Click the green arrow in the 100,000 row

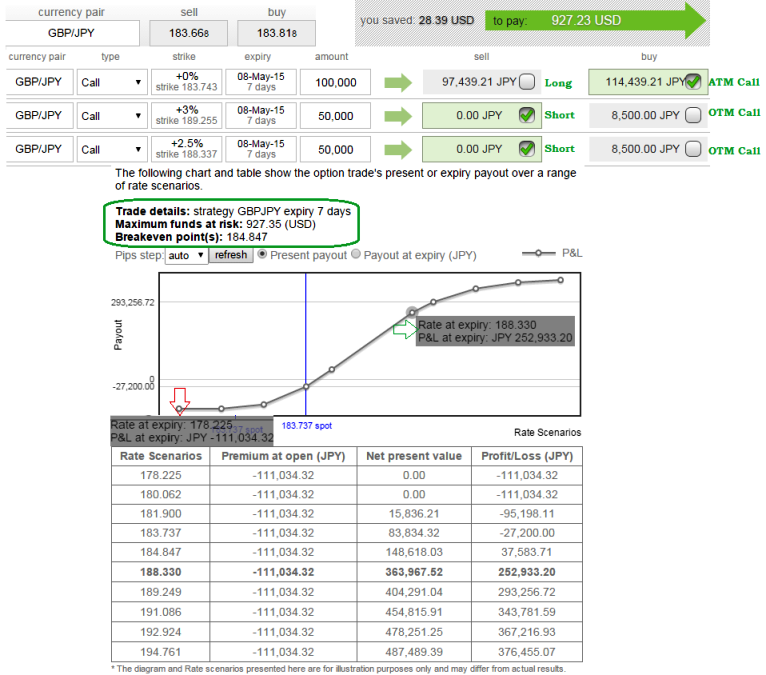point(398,83)
